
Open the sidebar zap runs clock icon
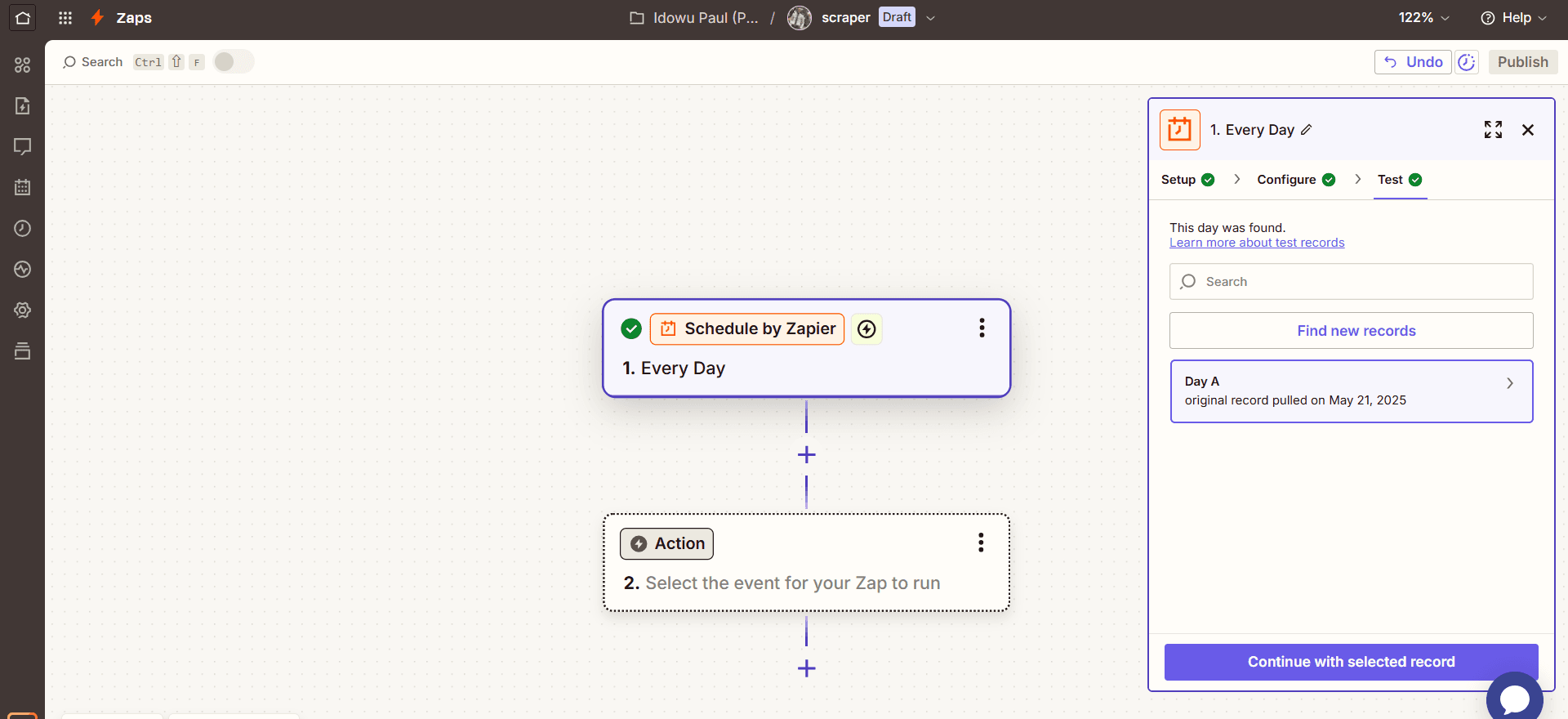(x=22, y=228)
